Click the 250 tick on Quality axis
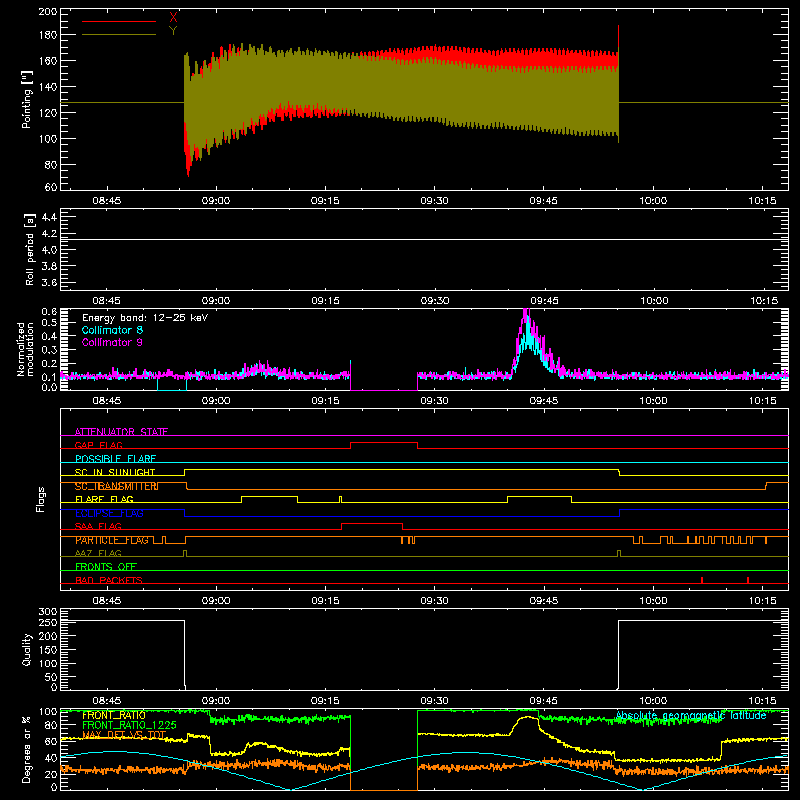This screenshot has width=800, height=800. 48,623
